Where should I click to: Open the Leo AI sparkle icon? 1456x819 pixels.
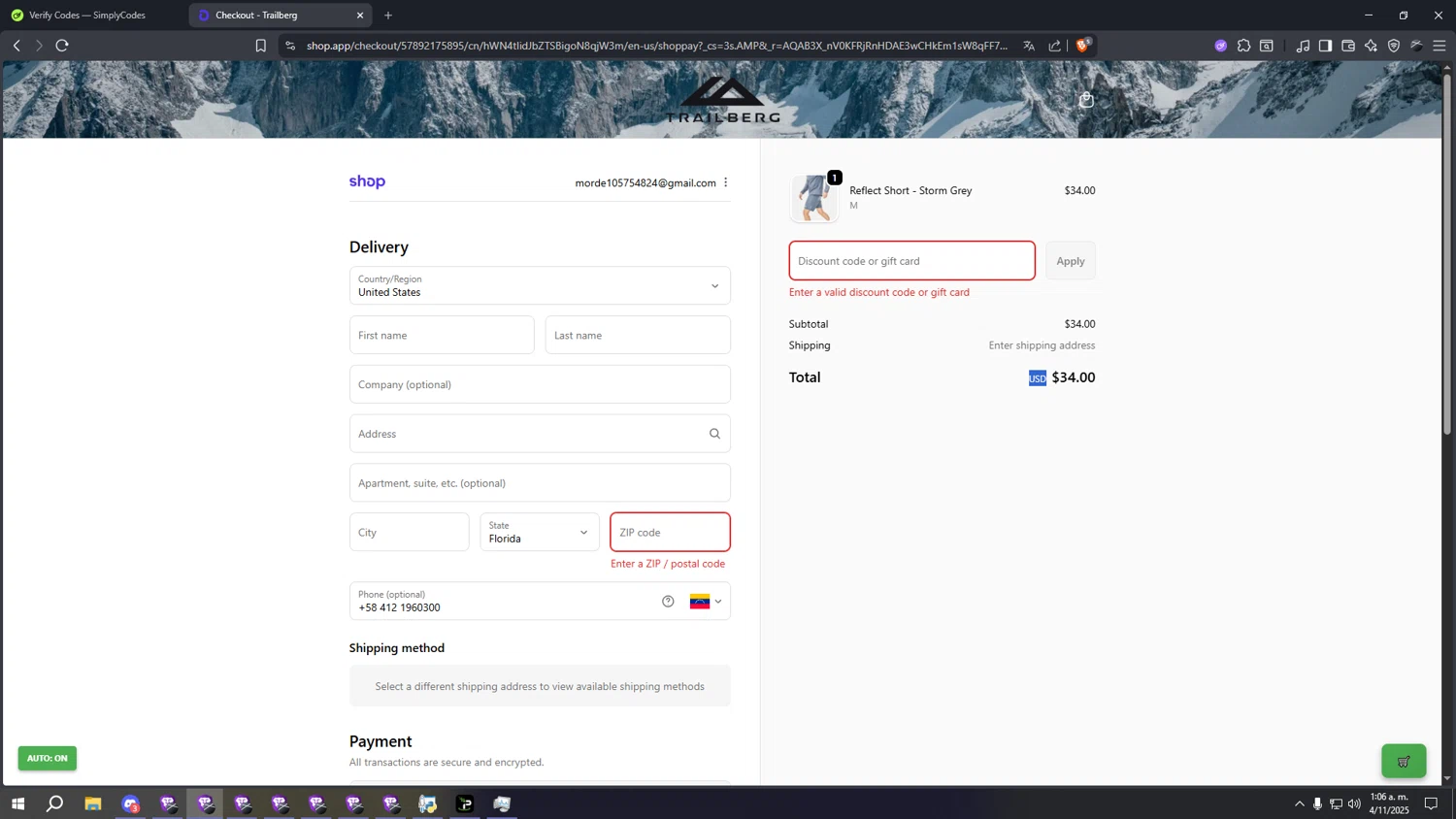point(1371,46)
